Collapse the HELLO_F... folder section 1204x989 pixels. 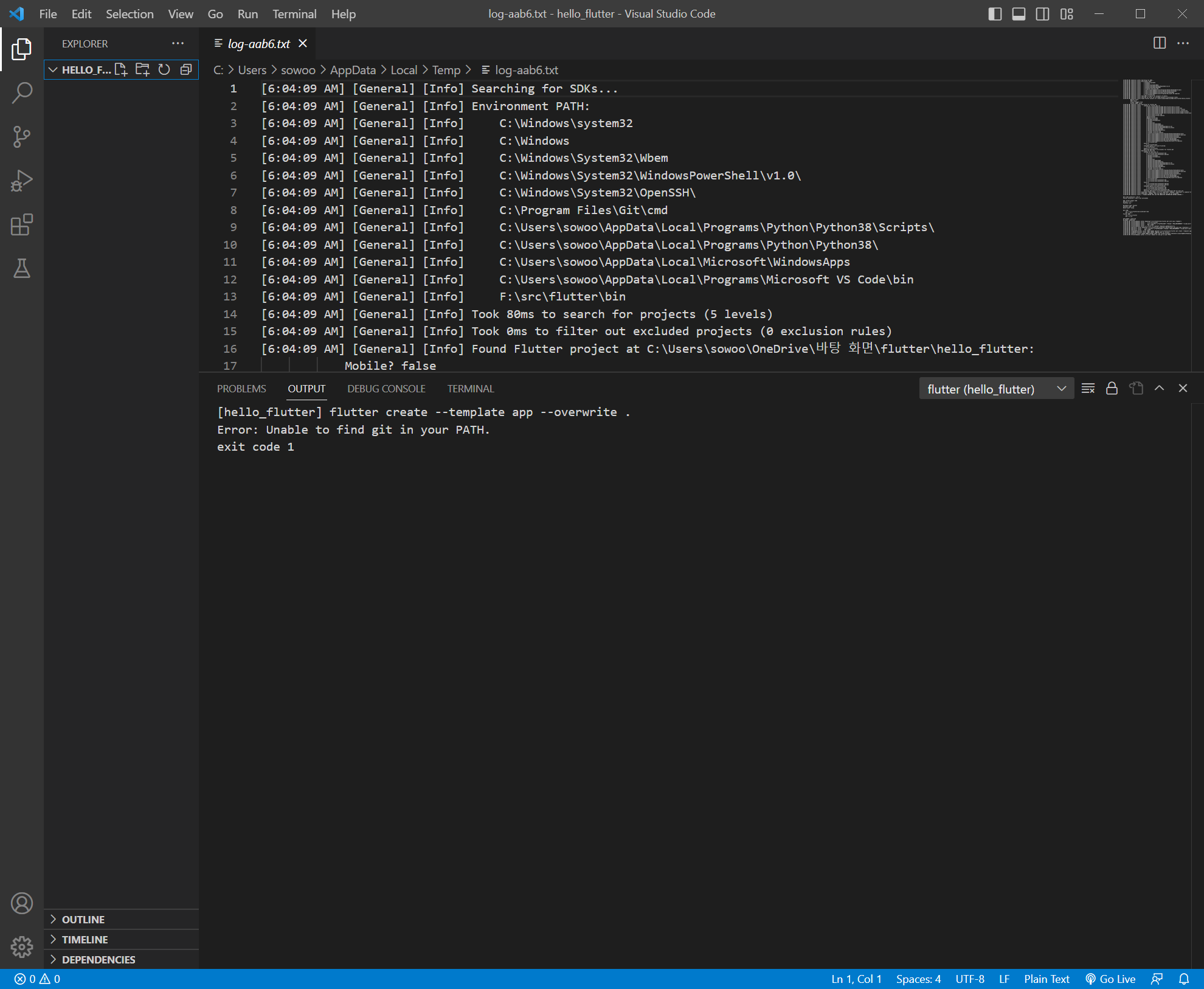tap(53, 69)
